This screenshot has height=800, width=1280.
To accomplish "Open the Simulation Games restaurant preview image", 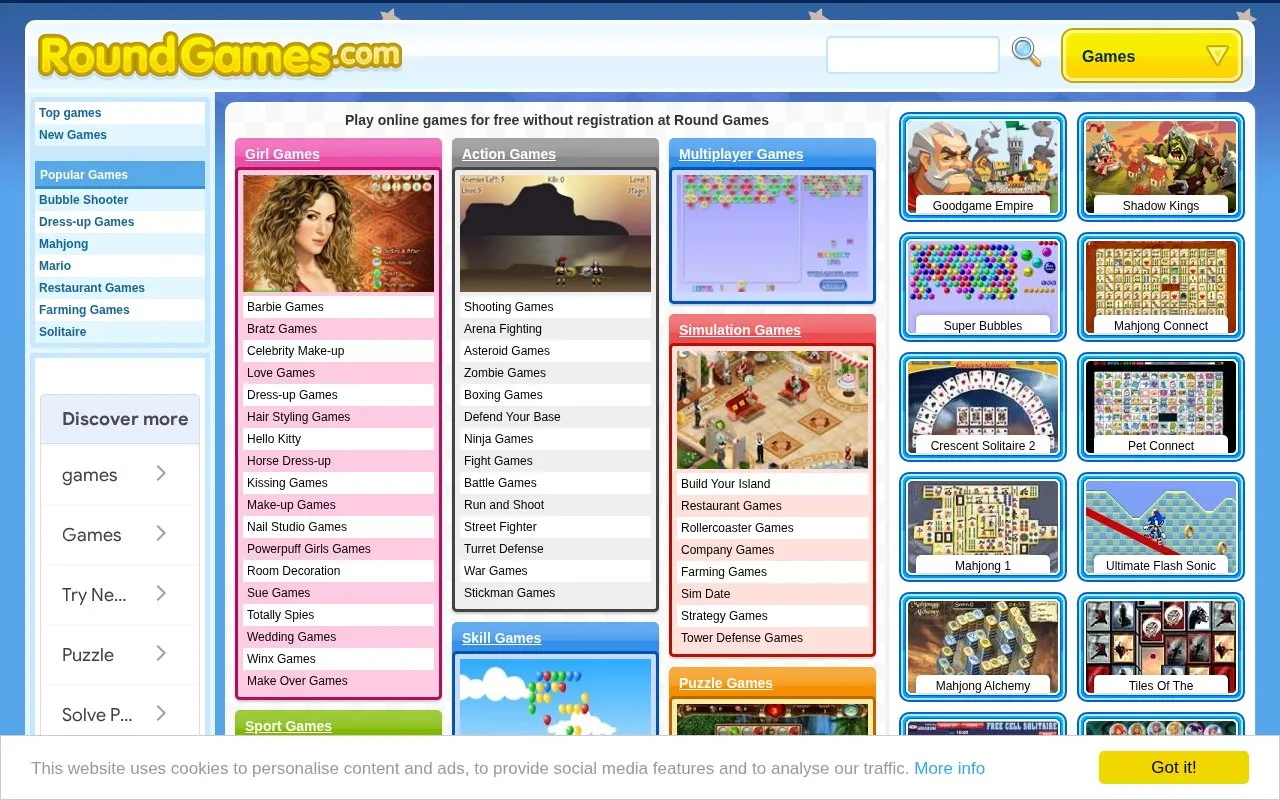I will click(x=772, y=410).
